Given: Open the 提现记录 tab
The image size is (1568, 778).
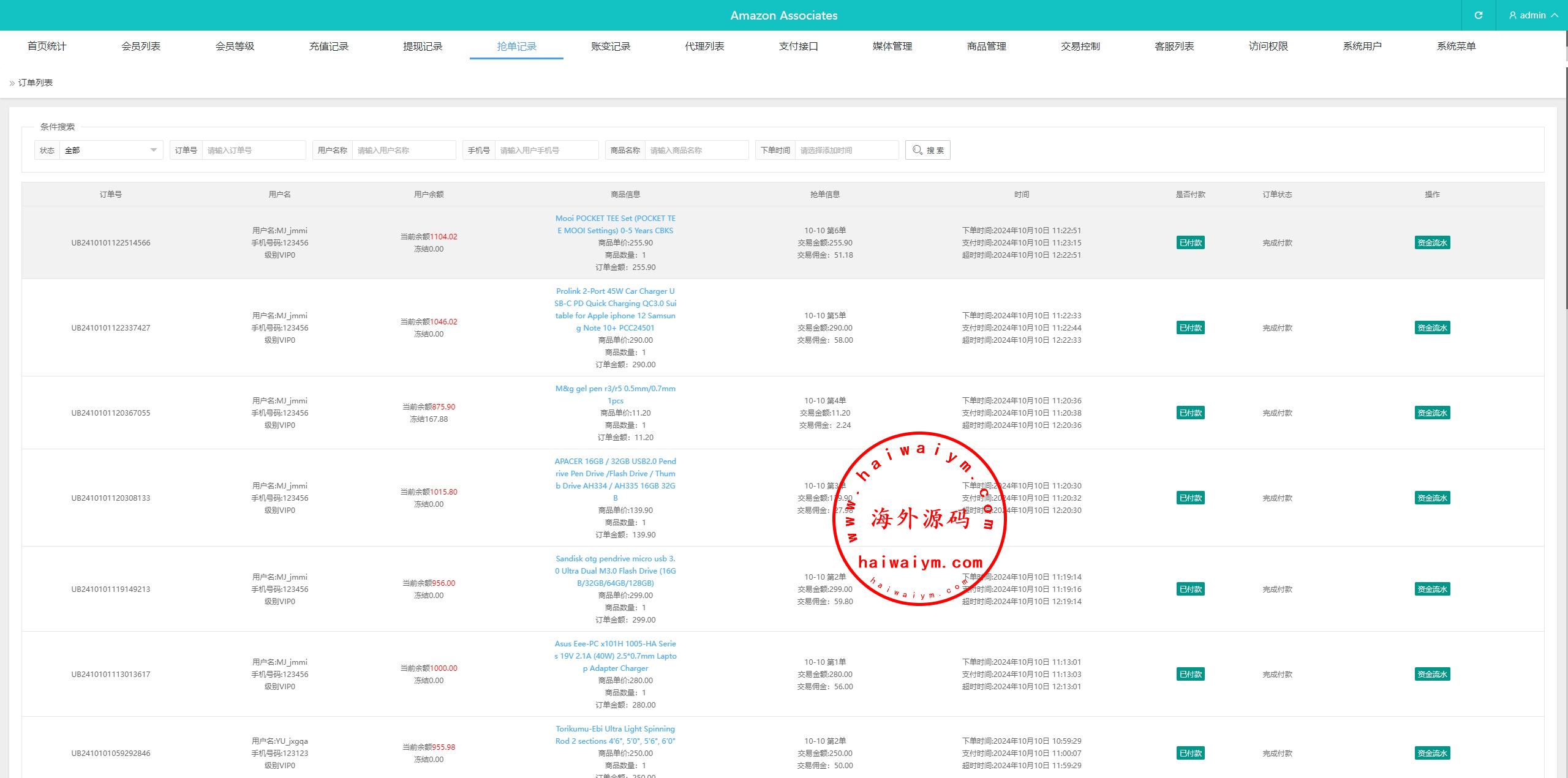Looking at the screenshot, I should click(423, 47).
